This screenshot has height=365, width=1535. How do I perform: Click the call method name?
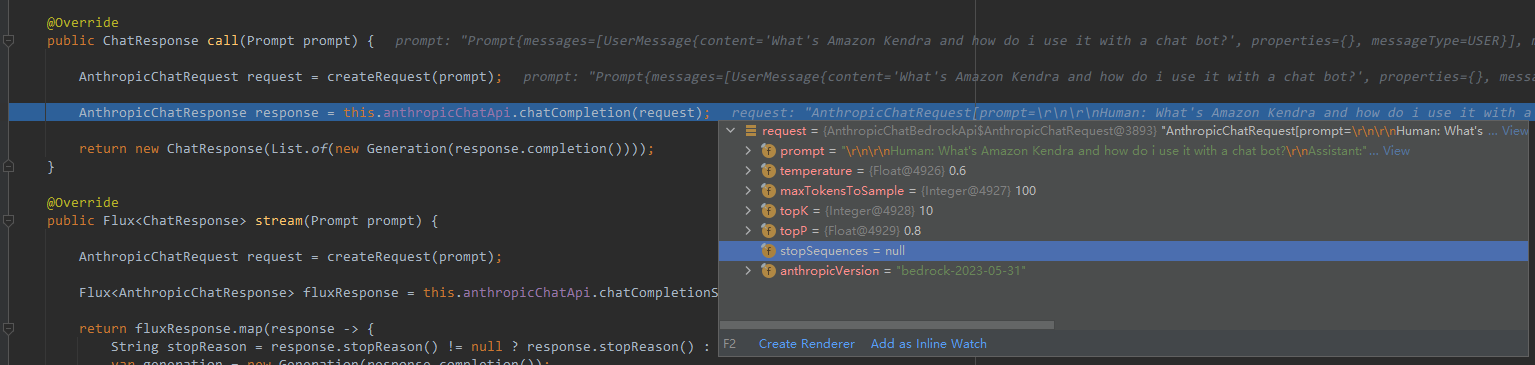(x=223, y=41)
